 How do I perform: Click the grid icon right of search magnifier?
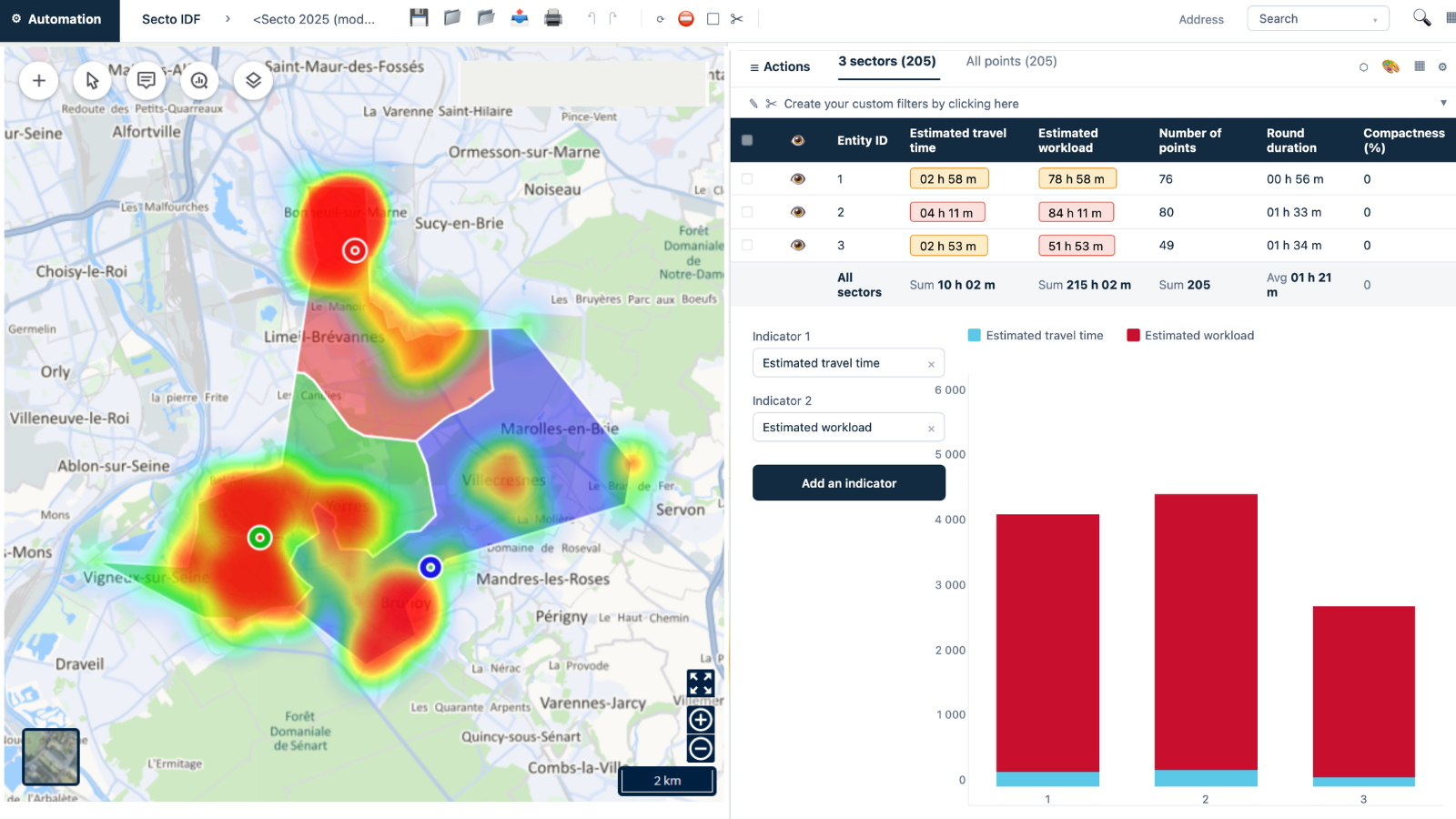click(x=1451, y=17)
